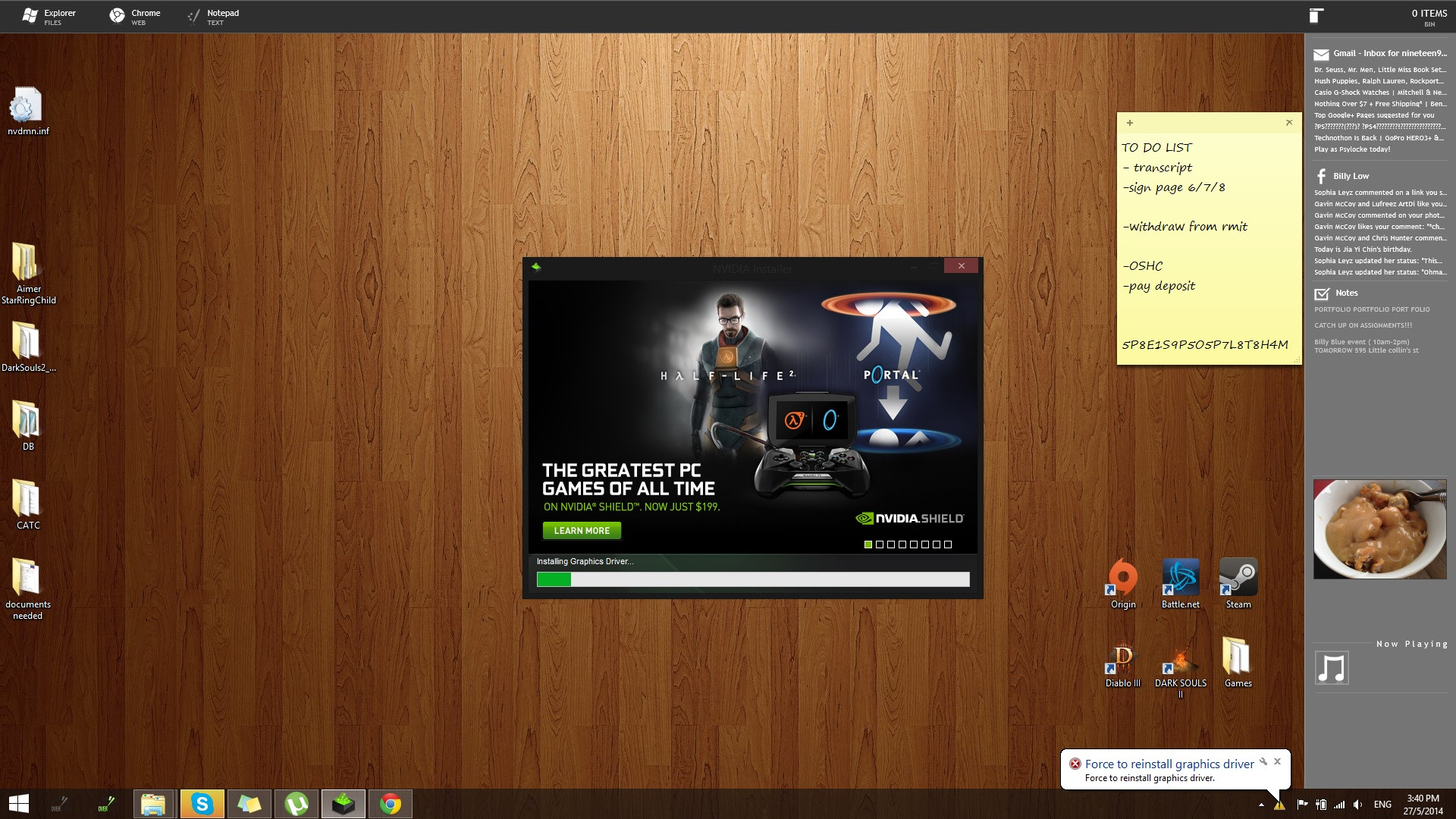Dismiss the graphics driver notification balloon

1277,761
